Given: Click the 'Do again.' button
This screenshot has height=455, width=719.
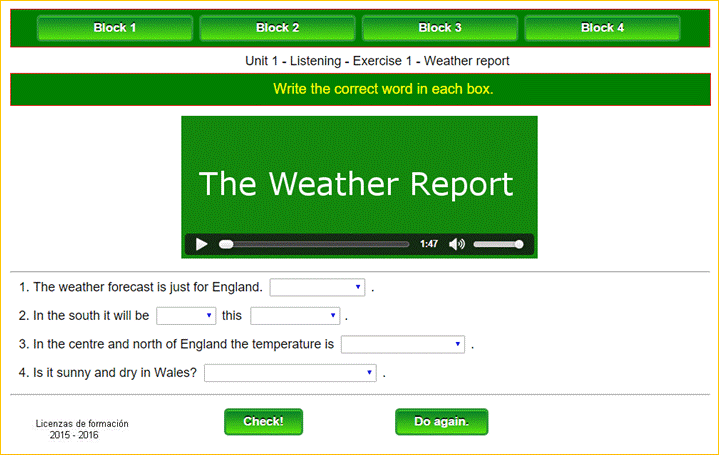Looking at the screenshot, I should tap(441, 422).
